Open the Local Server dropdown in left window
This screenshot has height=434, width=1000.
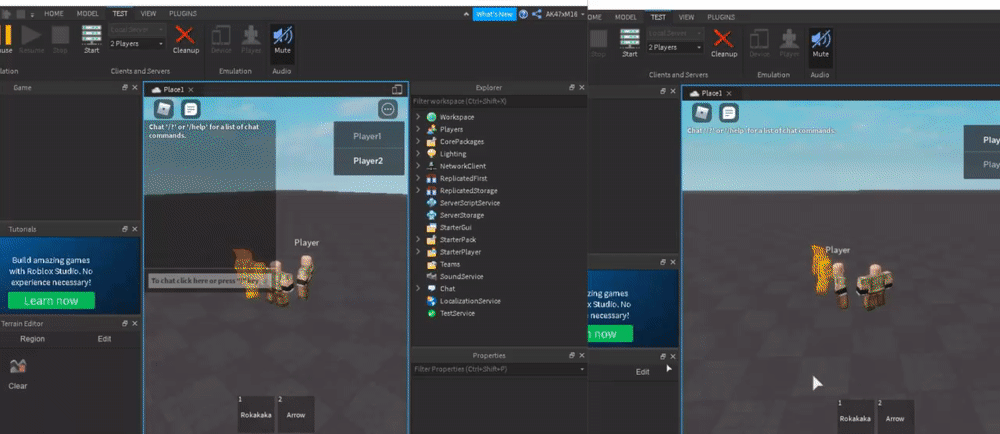[x=137, y=30]
